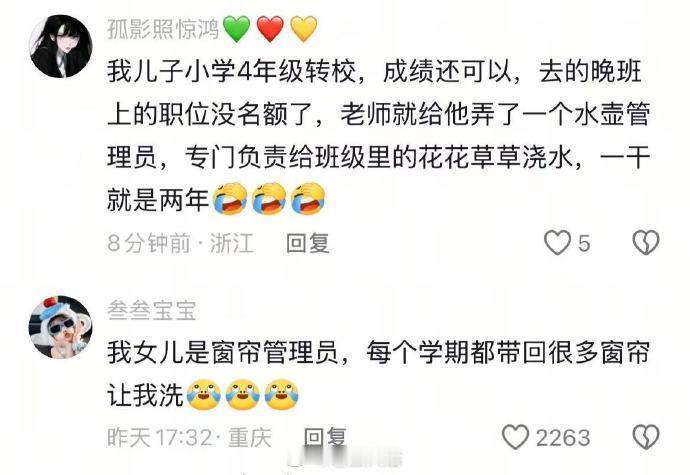
Task: Click the red heart emoji beside 孤影照惊鸿
Action: point(270,29)
